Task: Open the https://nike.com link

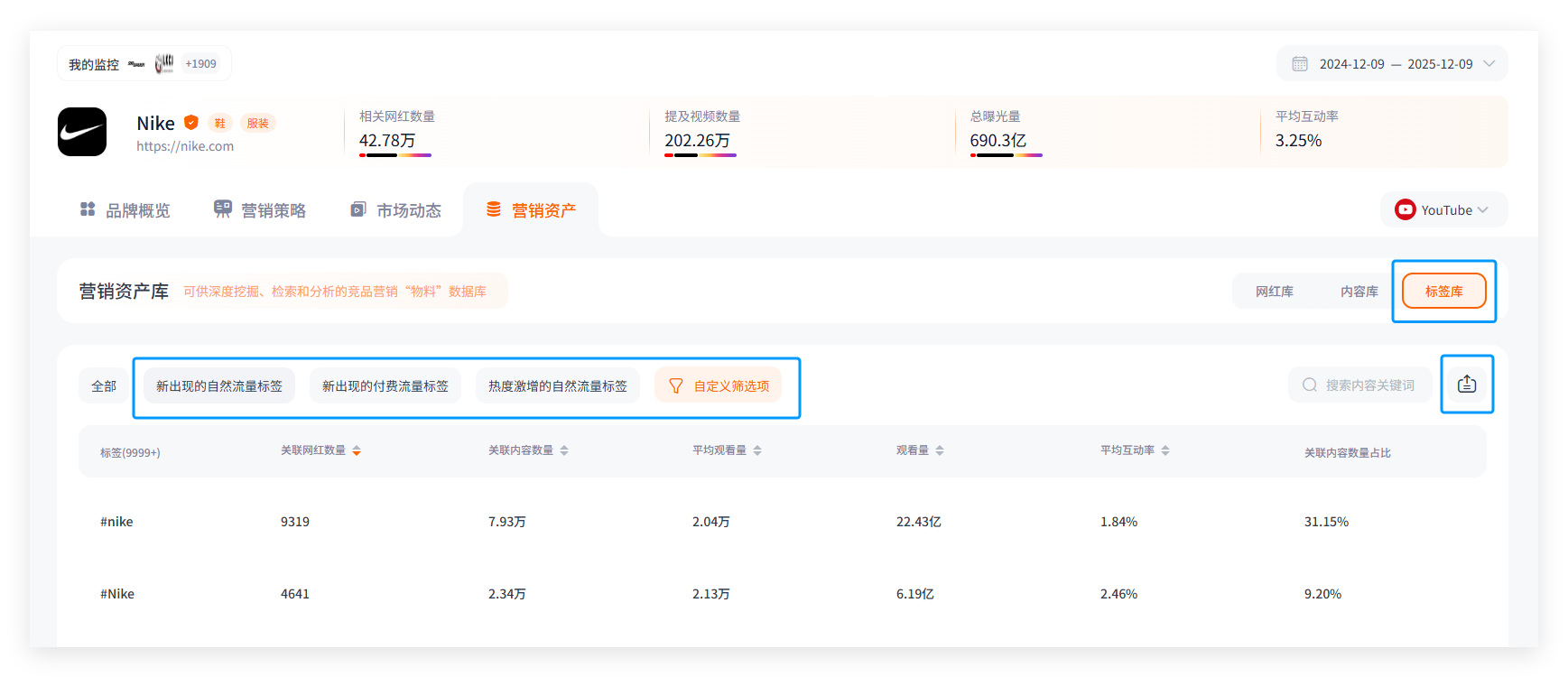Action: [x=185, y=146]
